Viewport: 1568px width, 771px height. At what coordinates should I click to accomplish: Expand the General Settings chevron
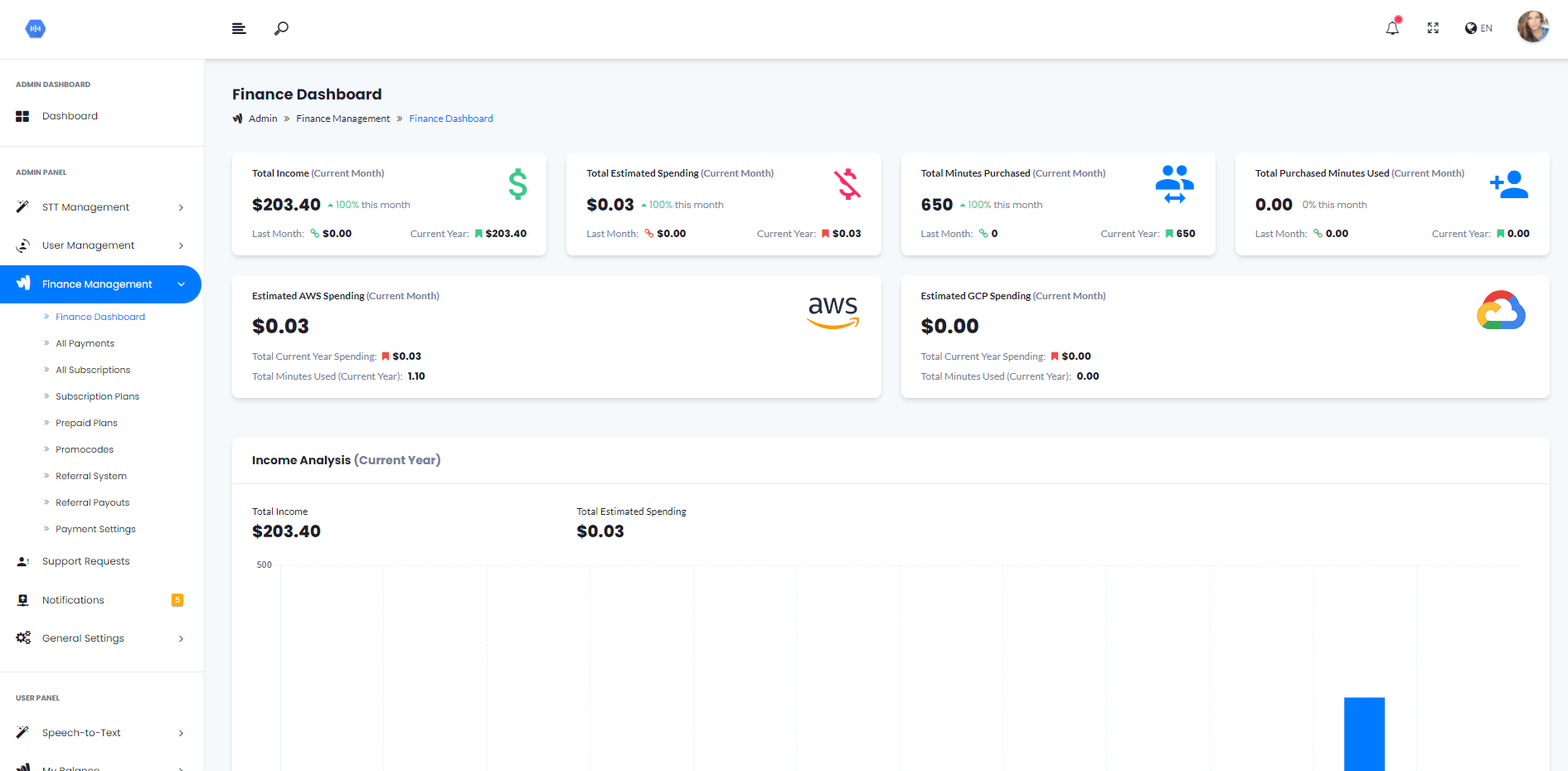coord(181,638)
